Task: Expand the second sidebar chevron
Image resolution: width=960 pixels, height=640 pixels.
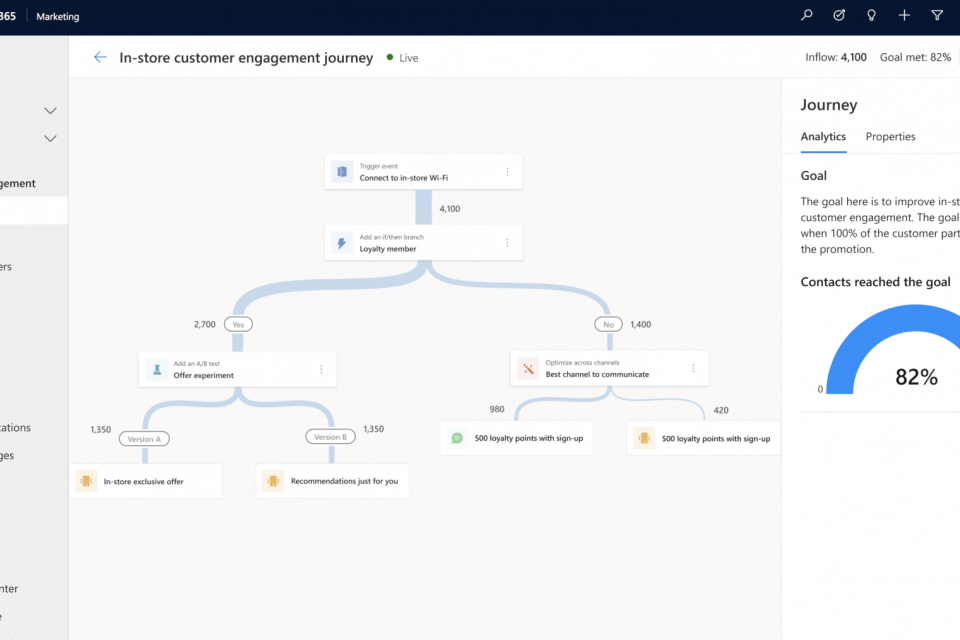Action: (50, 139)
